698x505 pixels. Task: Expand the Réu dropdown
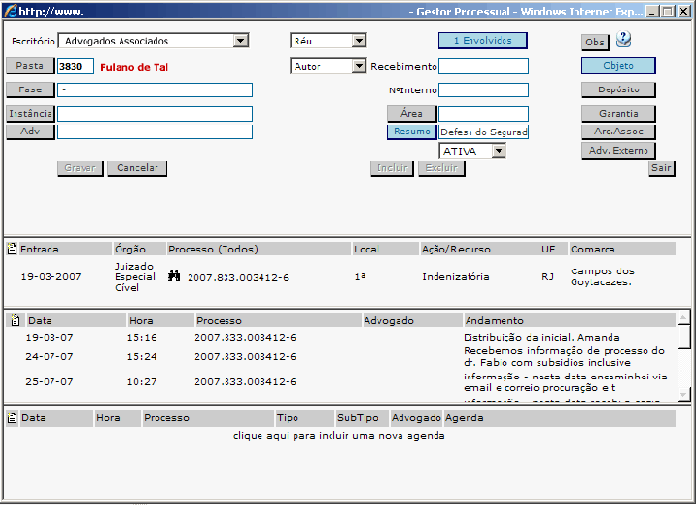tap(358, 41)
